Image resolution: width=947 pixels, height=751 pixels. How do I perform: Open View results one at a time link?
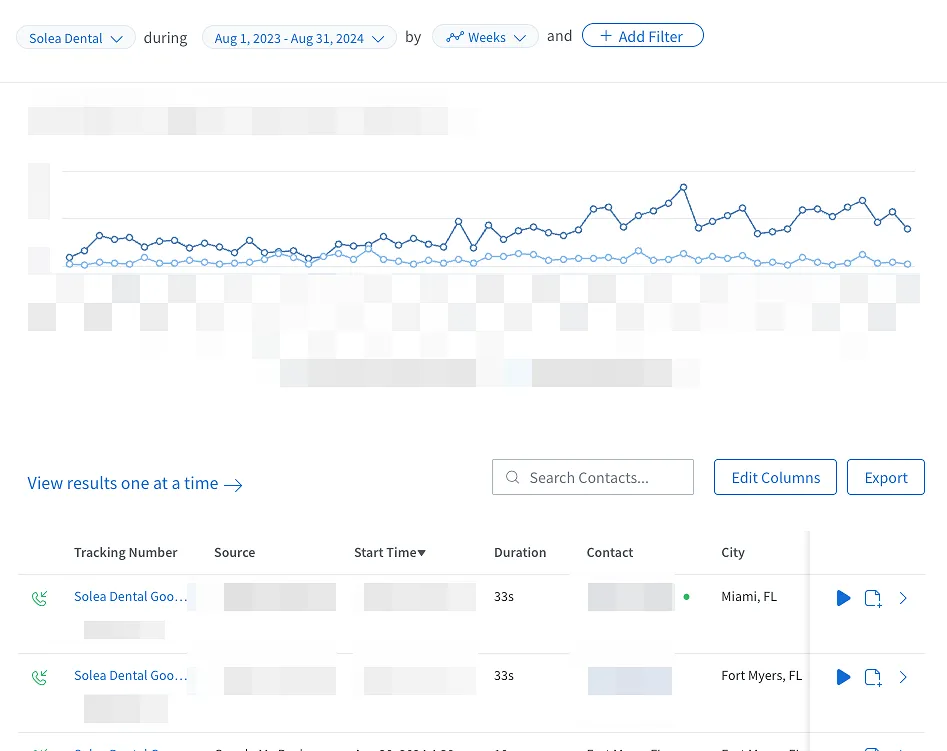tap(135, 484)
